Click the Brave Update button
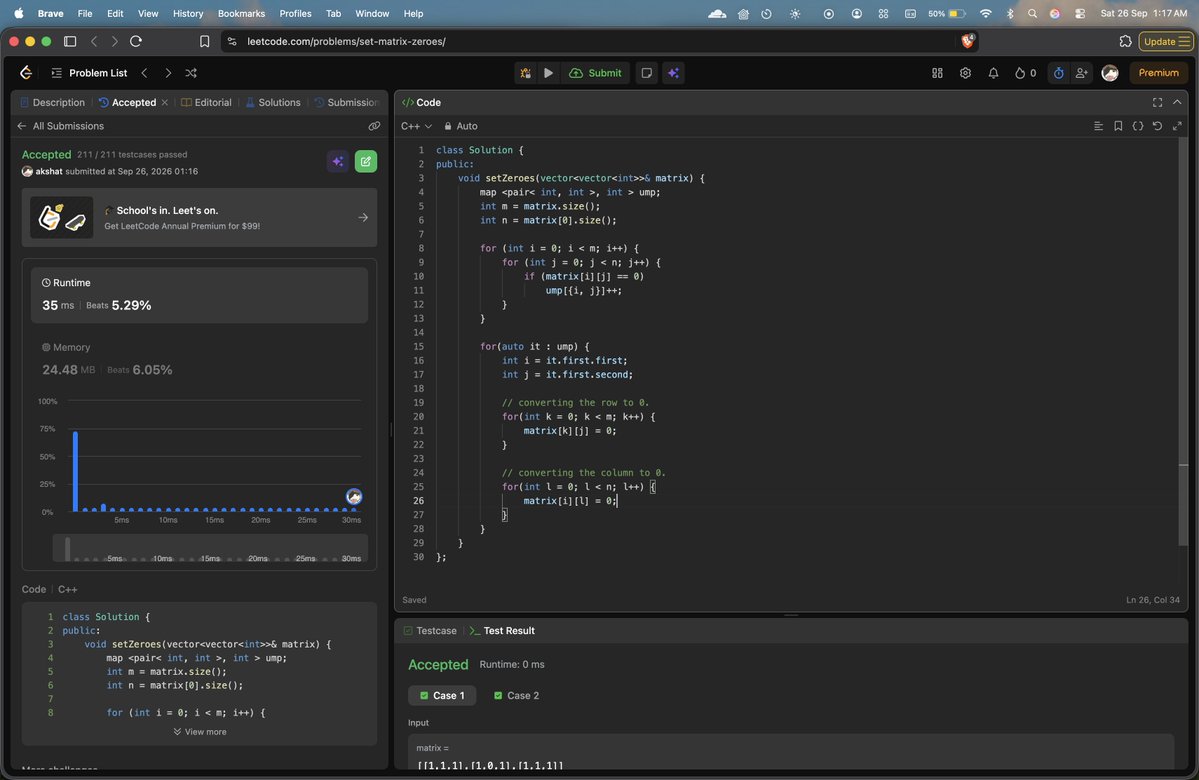Viewport: 1199px width, 780px height. click(1166, 41)
